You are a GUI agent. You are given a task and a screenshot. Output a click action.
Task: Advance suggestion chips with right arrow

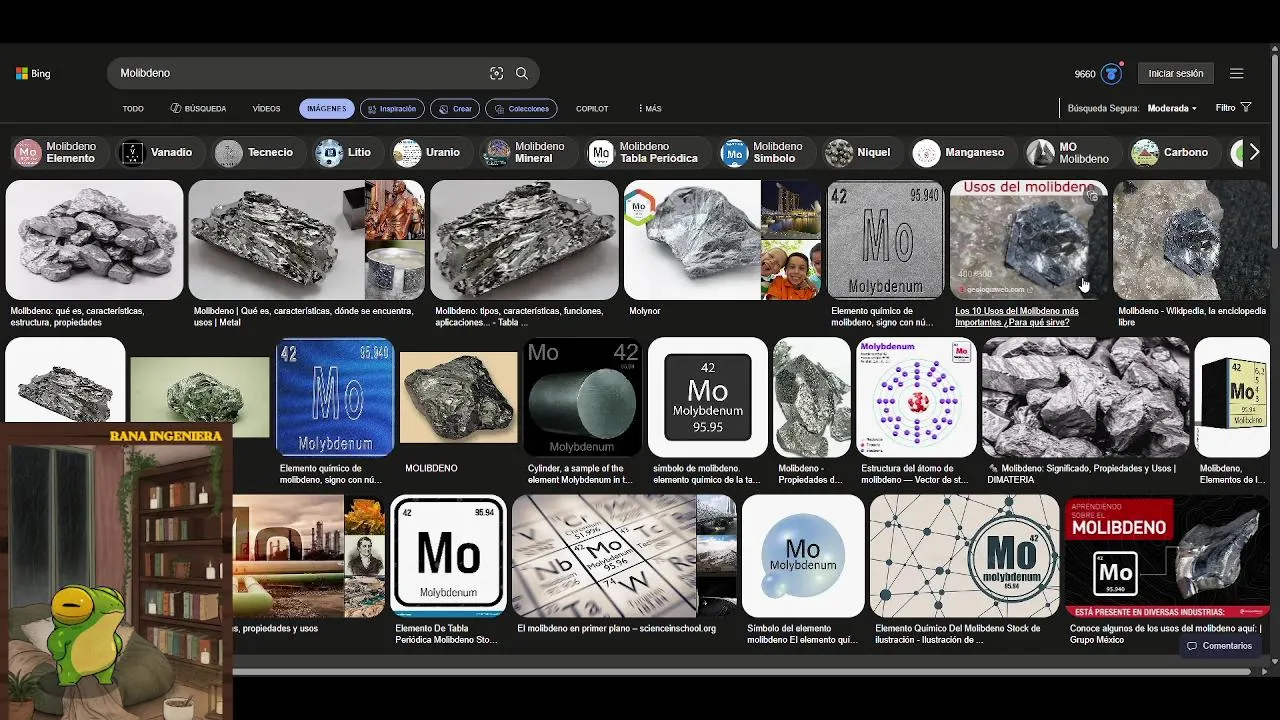1254,152
